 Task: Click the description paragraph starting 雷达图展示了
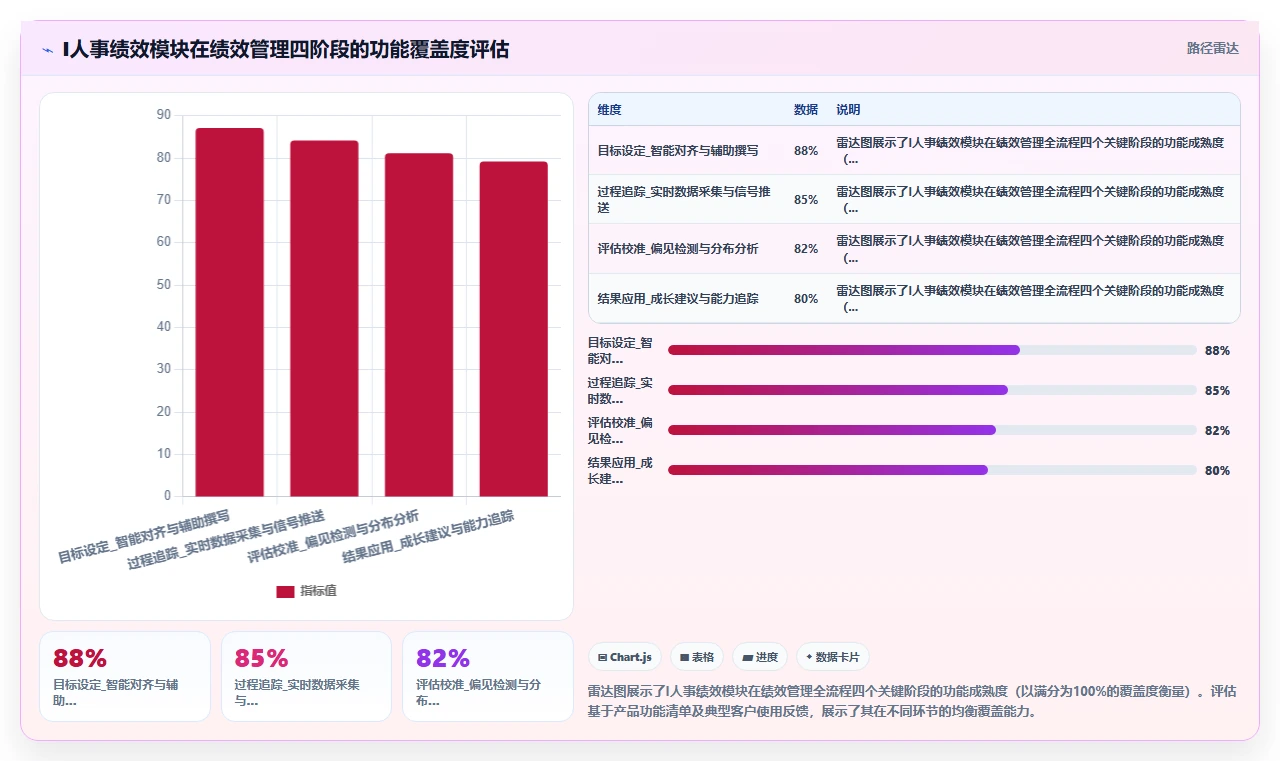point(914,702)
